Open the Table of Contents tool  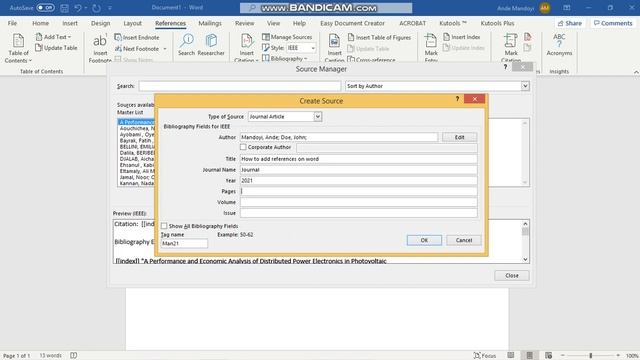[x=18, y=48]
